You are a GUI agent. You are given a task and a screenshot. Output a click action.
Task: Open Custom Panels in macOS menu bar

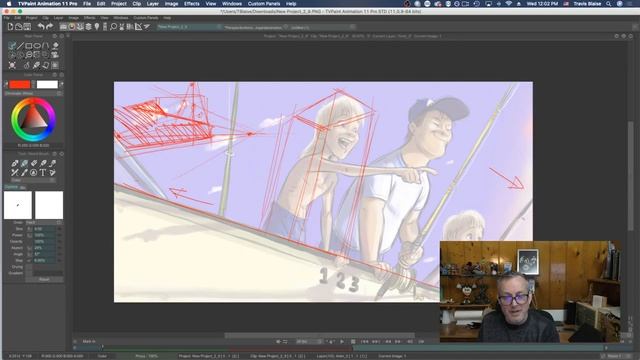[264, 4]
